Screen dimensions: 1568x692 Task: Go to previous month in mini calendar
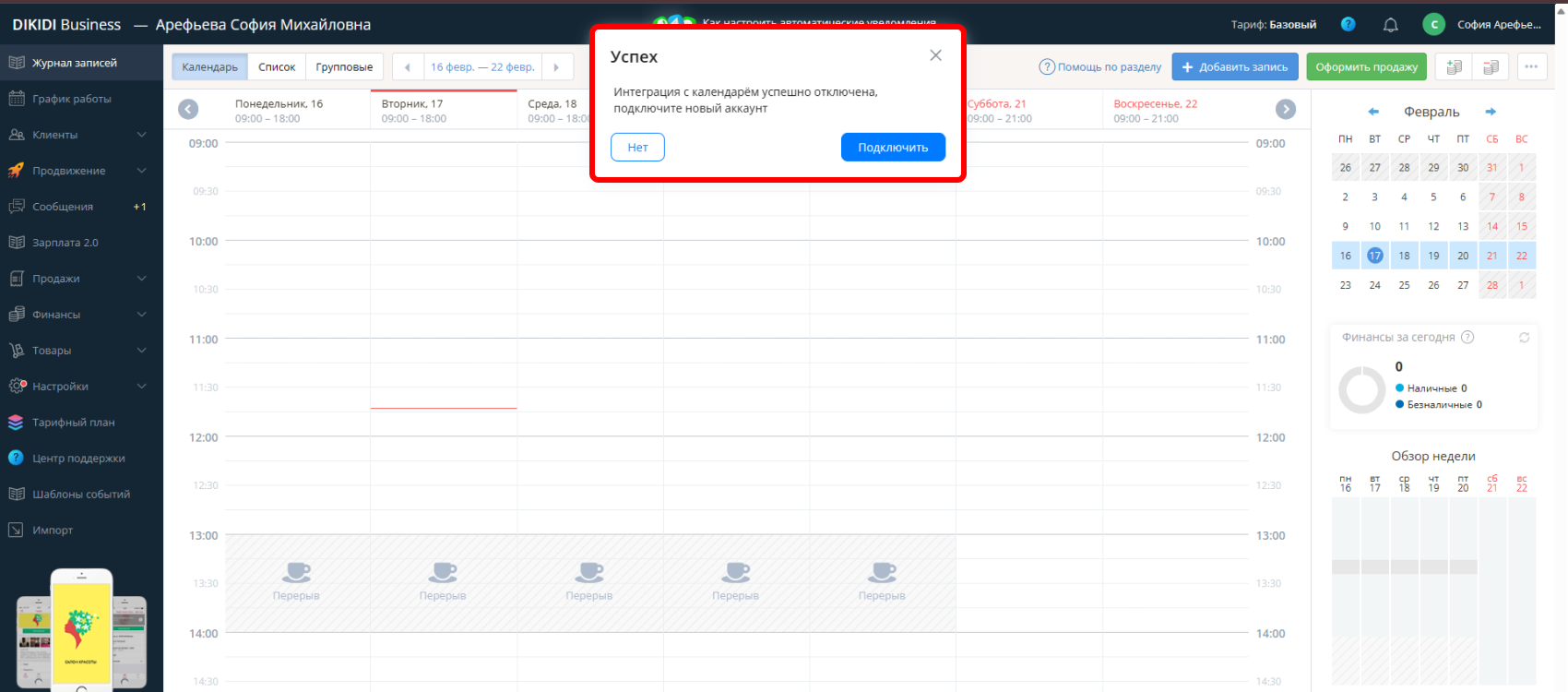(1372, 112)
